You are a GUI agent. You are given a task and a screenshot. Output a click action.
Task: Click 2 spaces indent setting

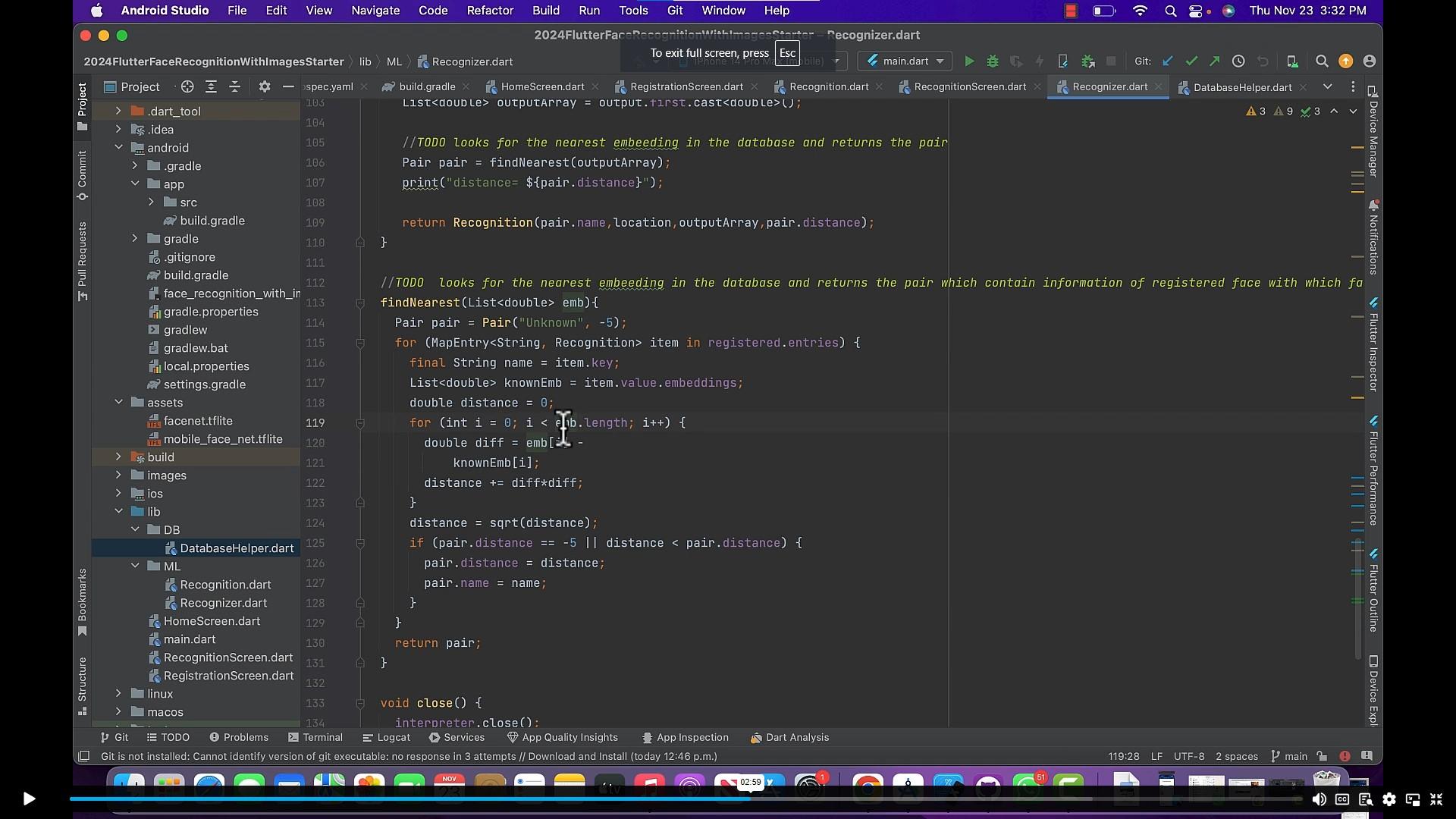coord(1237,756)
